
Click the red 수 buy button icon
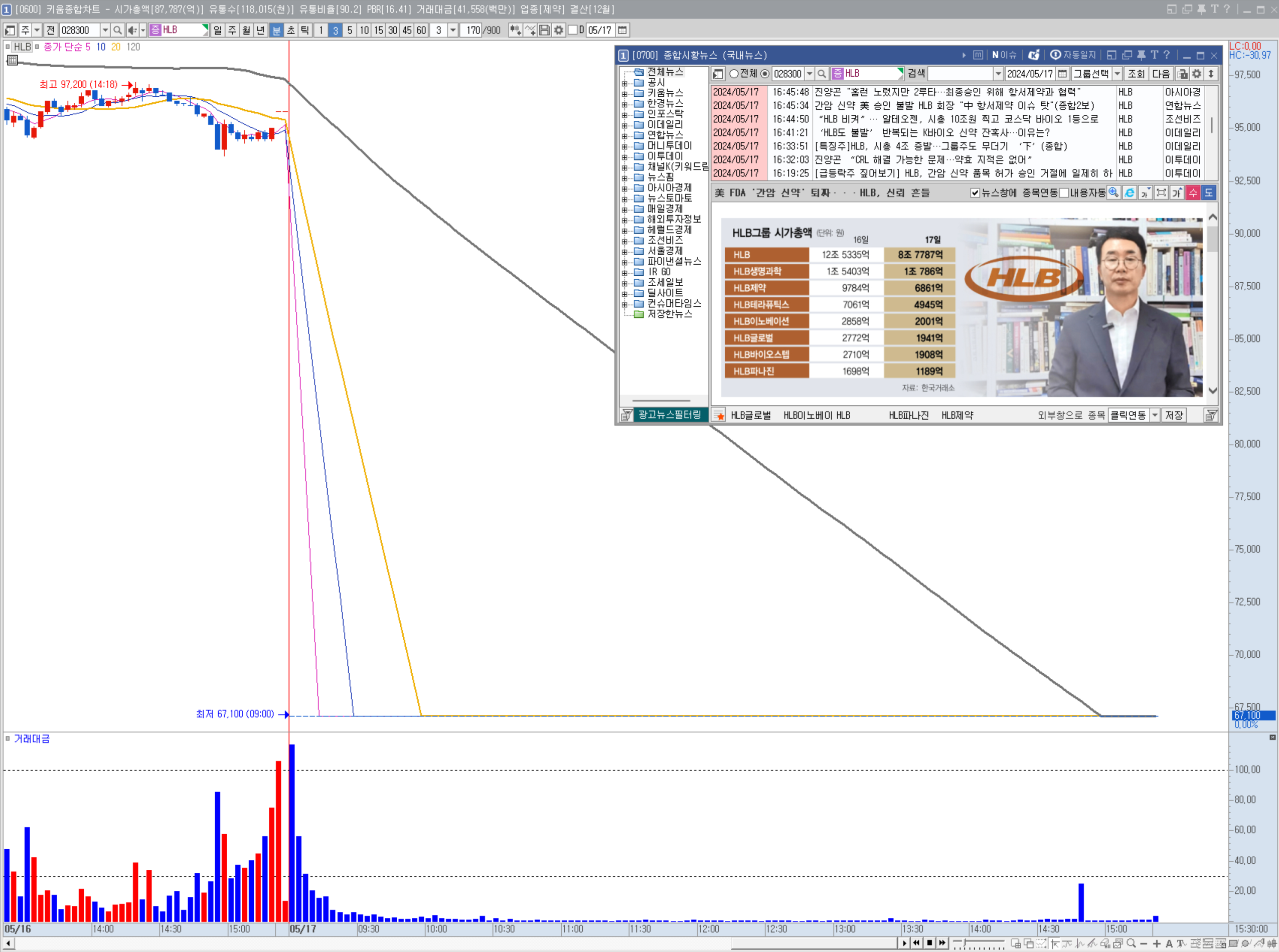tap(1193, 193)
